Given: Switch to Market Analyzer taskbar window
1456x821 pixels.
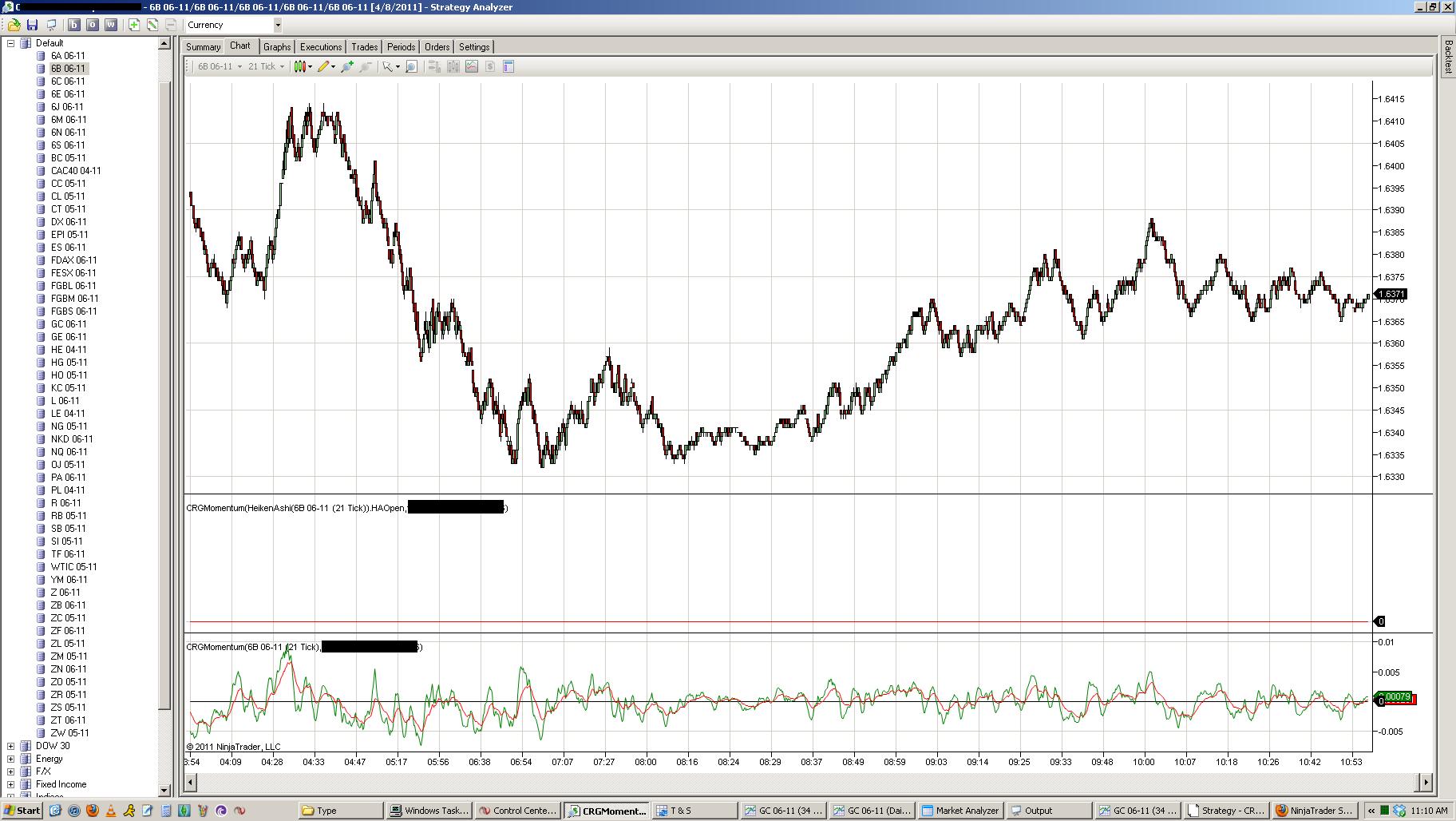Looking at the screenshot, I should pos(959,810).
